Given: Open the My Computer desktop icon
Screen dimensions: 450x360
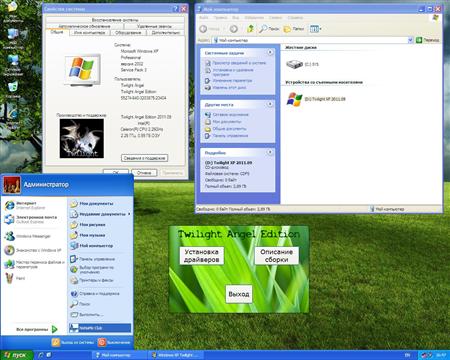Looking at the screenshot, I should 13,37.
